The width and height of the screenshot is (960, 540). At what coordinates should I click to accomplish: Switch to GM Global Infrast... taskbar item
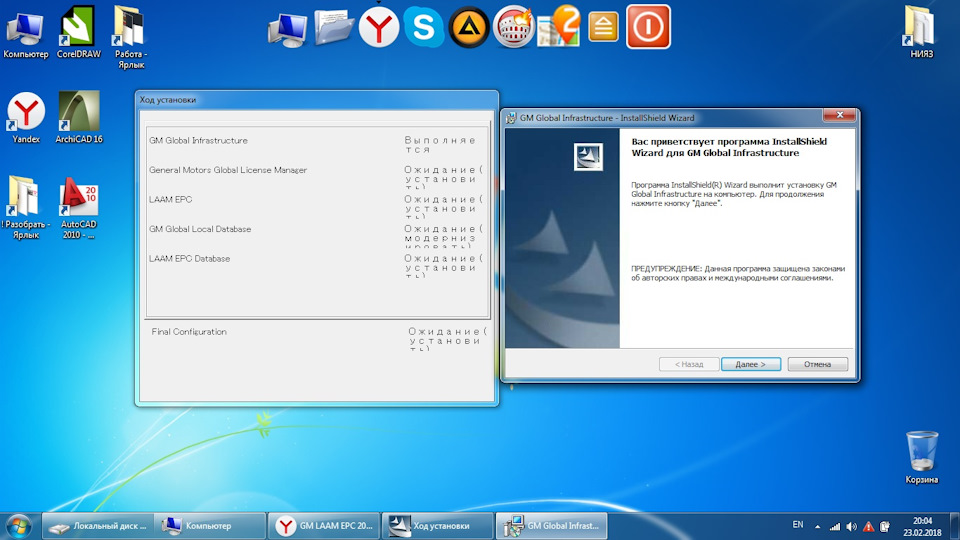click(551, 526)
